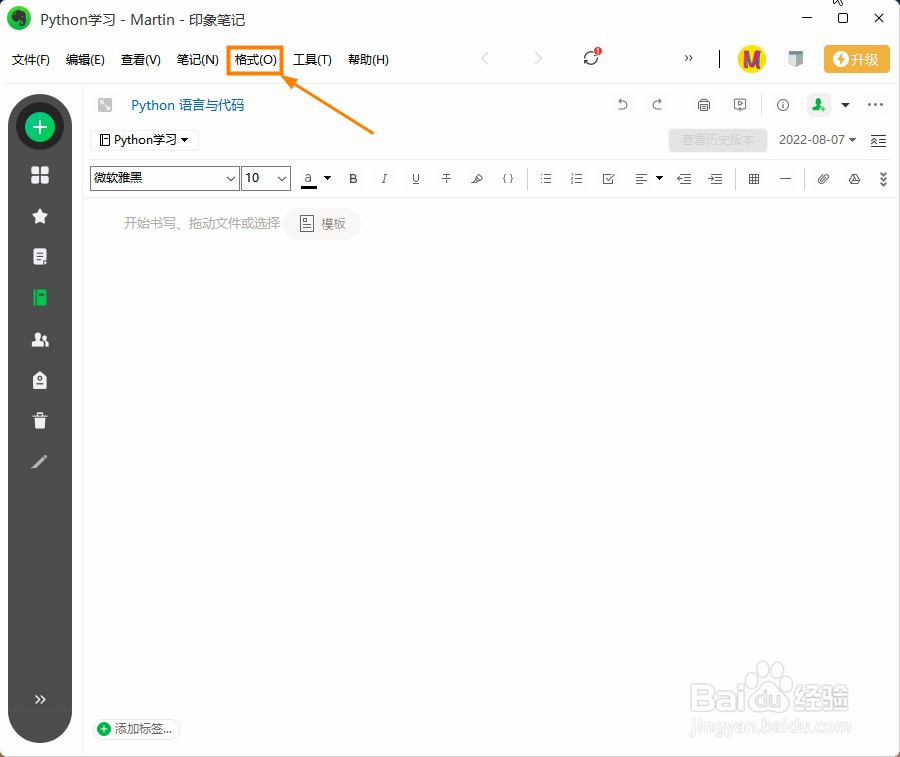Screen dimensions: 900x757
Task: Redo the last edit
Action: tap(657, 104)
